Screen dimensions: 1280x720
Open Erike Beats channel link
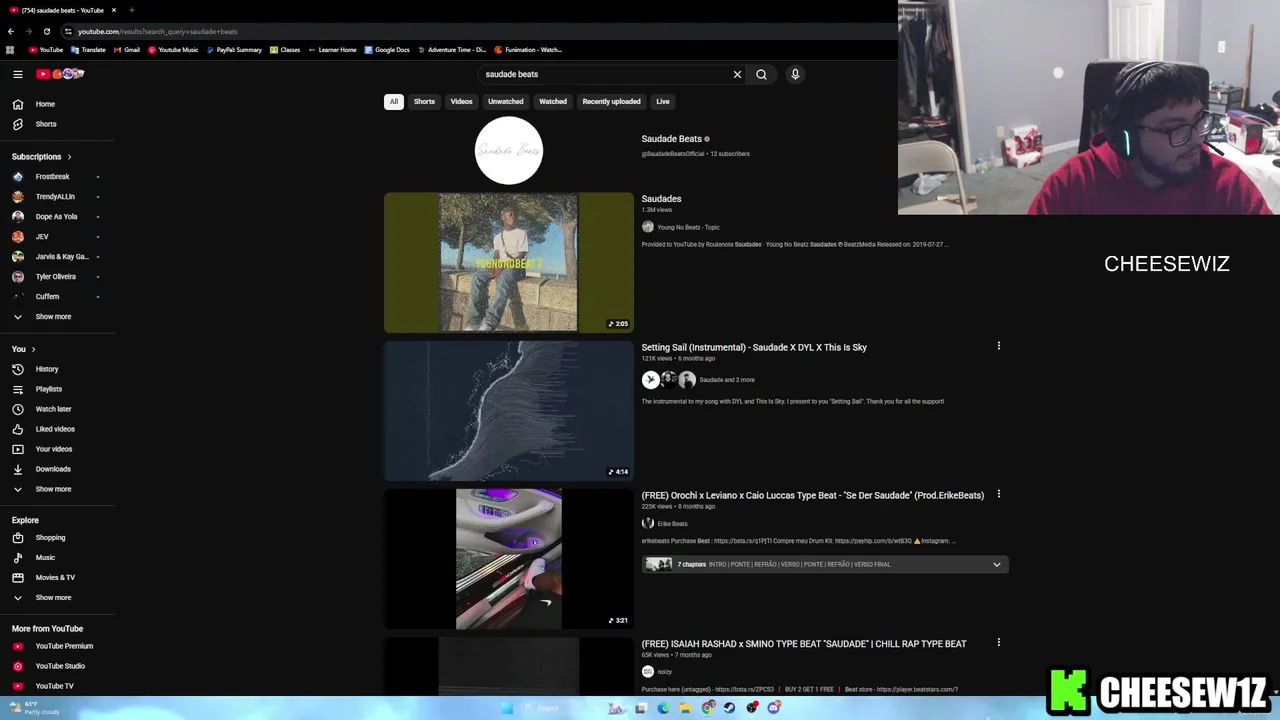coord(672,524)
